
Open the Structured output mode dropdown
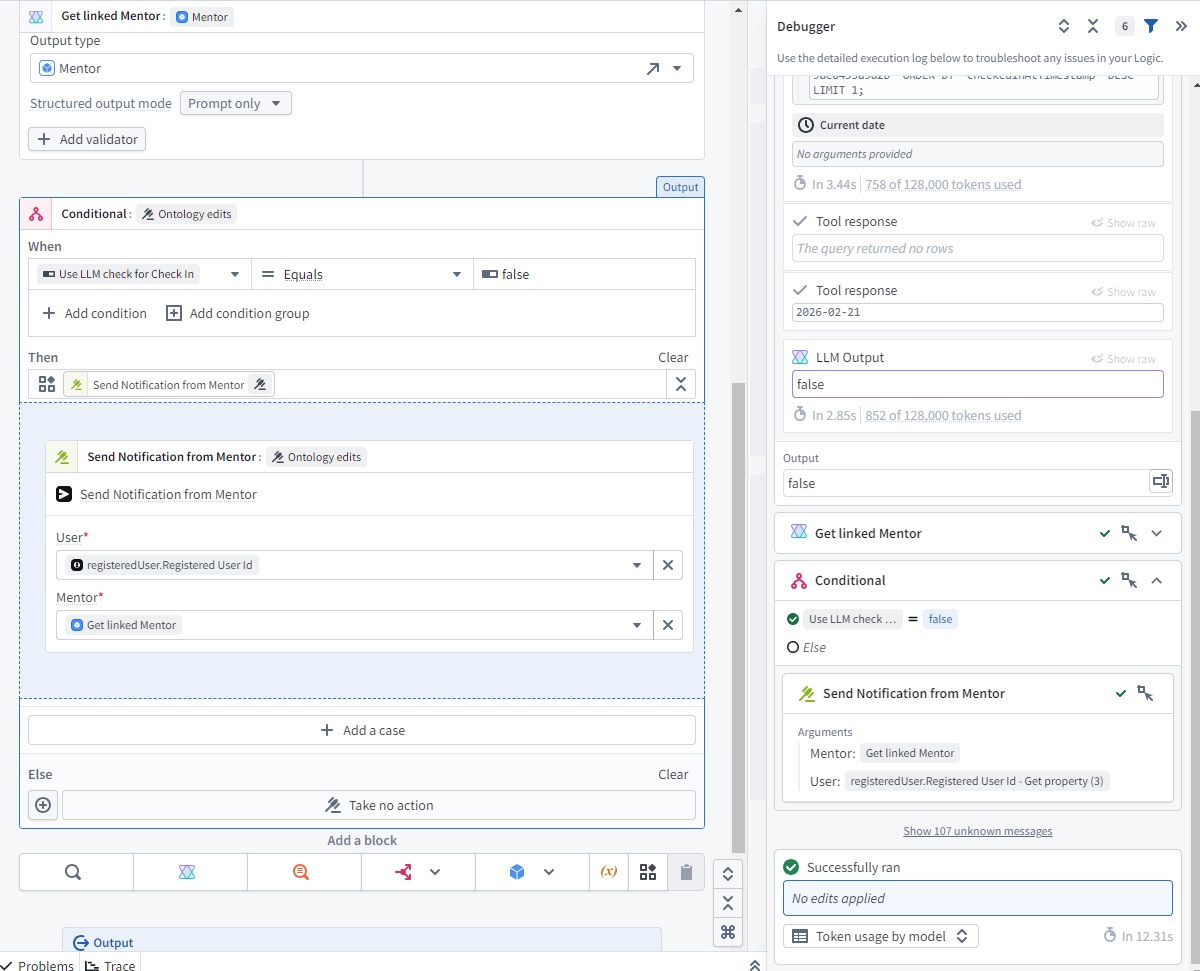236,103
